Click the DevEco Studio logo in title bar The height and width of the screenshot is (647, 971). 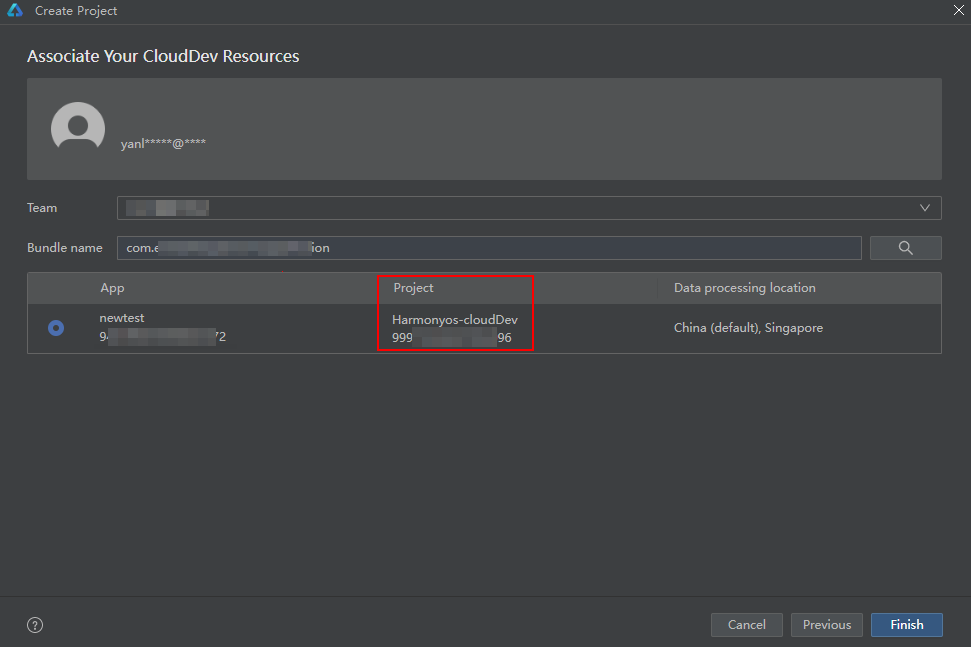[x=15, y=11]
